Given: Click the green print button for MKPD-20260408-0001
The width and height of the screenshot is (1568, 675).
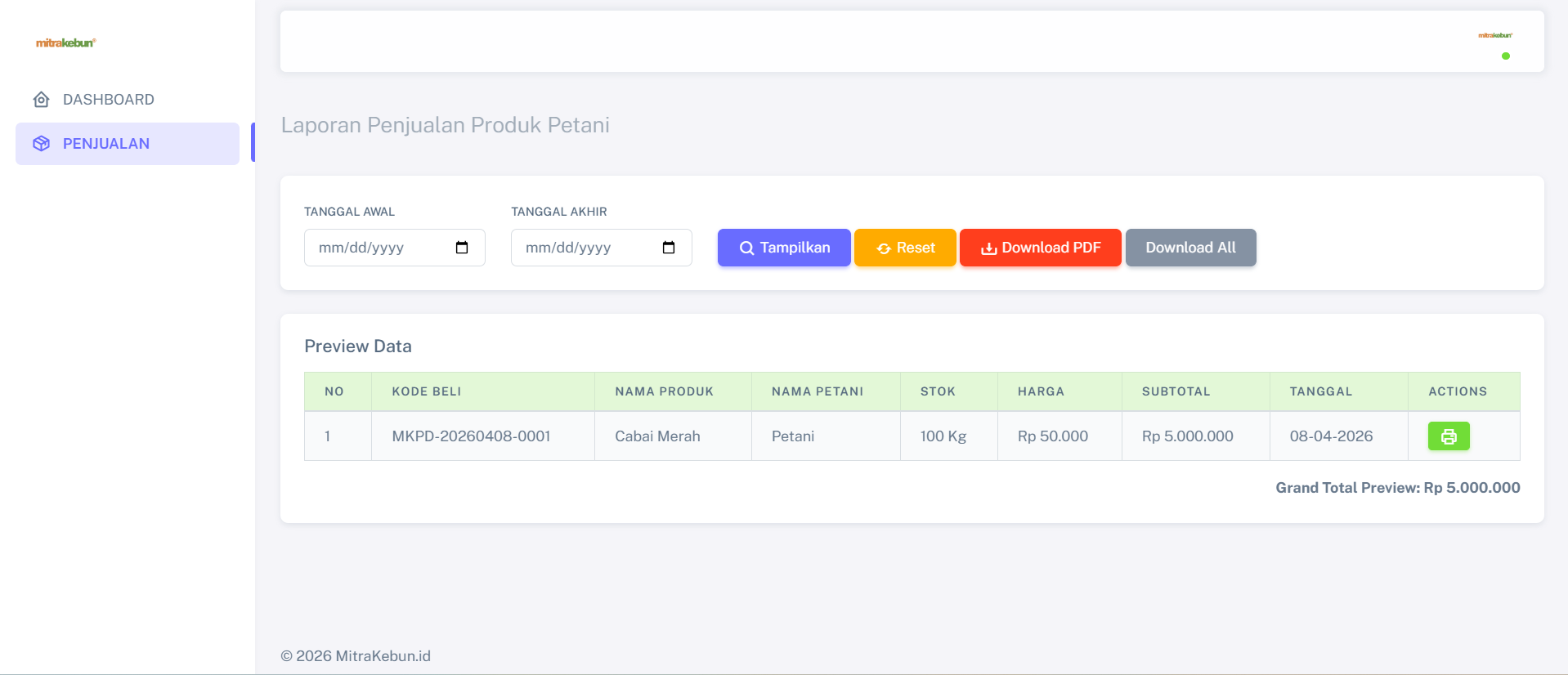Looking at the screenshot, I should (x=1449, y=436).
